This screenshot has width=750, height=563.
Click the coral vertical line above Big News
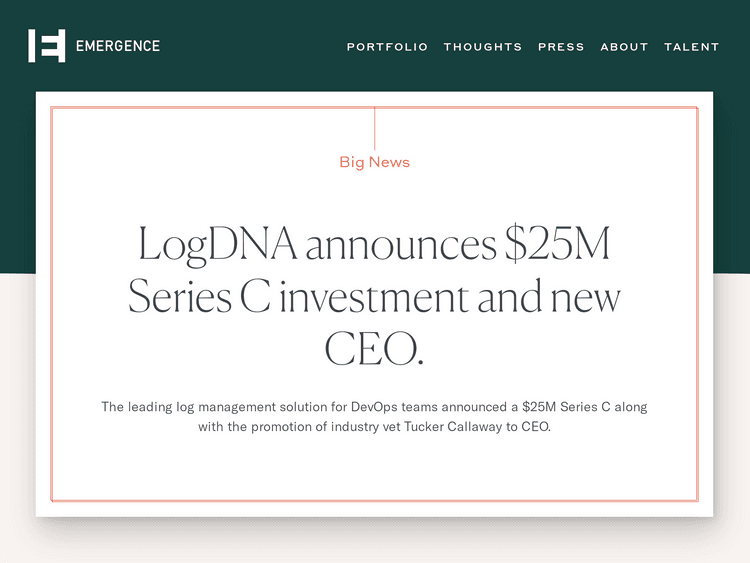(x=375, y=128)
